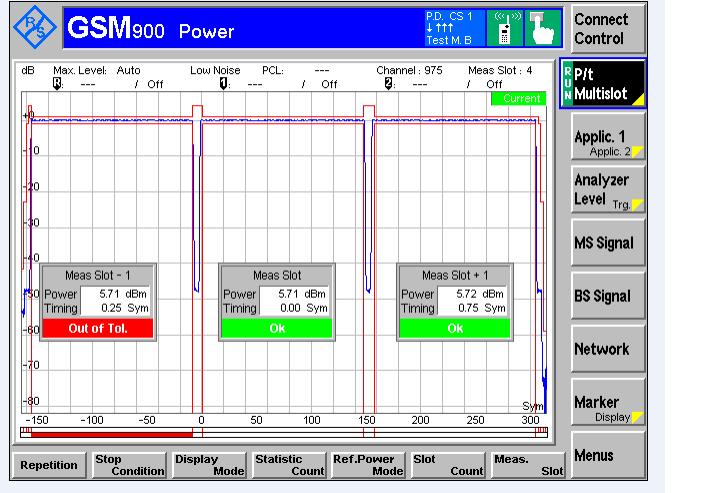This screenshot has height=493, width=720.
Task: Click the 5.71 dBm value in Meas Slot - 1
Action: [123, 294]
